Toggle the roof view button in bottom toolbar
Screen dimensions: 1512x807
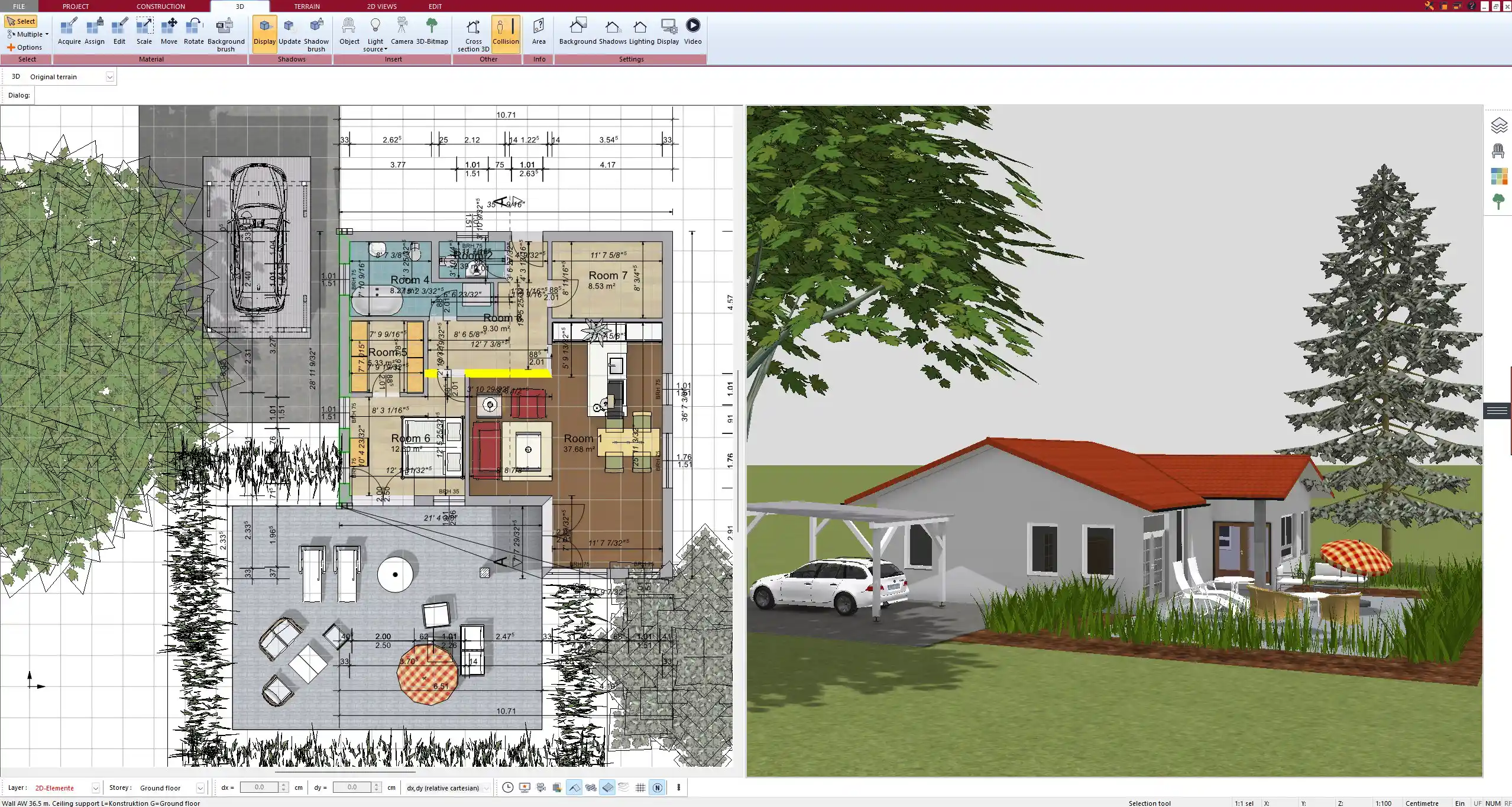coord(574,787)
